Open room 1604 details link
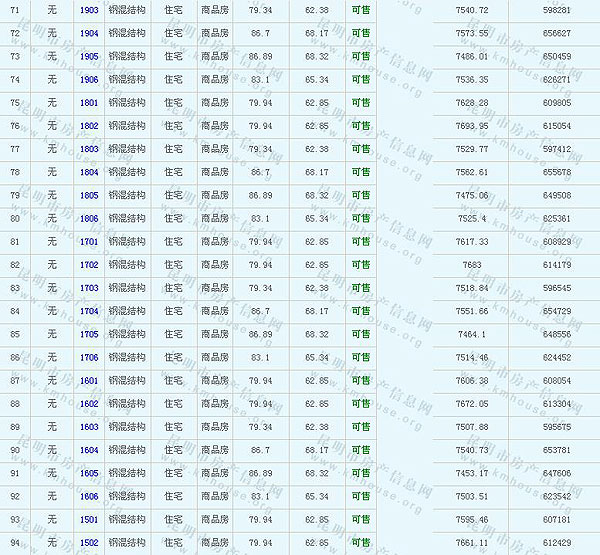This screenshot has width=600, height=555. (x=89, y=450)
